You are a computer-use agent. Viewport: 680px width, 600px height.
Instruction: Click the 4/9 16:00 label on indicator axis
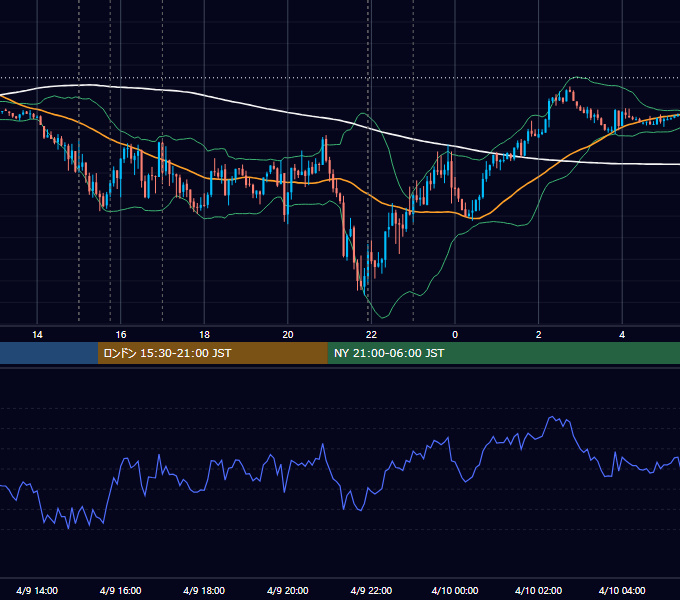[121, 590]
